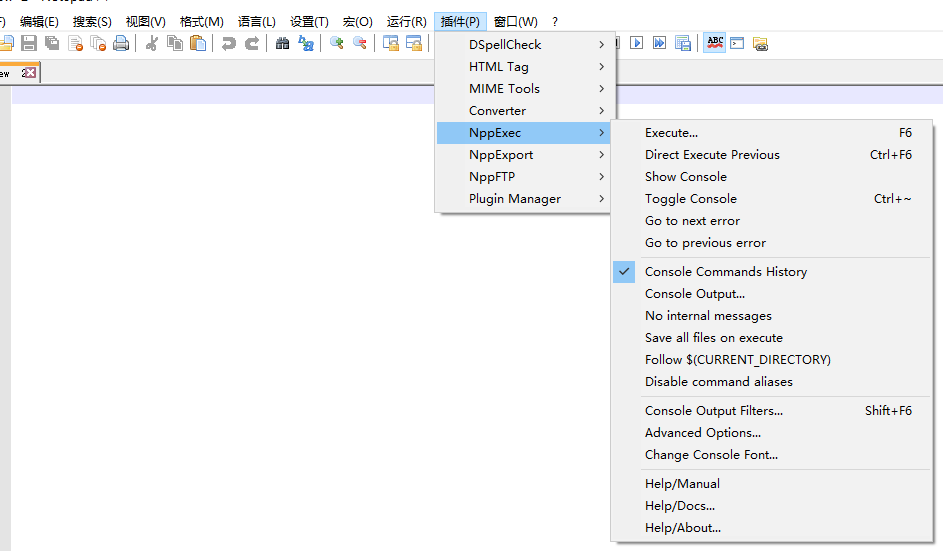The width and height of the screenshot is (943, 551).
Task: Click the Run macro multiple times icon
Action: point(660,43)
